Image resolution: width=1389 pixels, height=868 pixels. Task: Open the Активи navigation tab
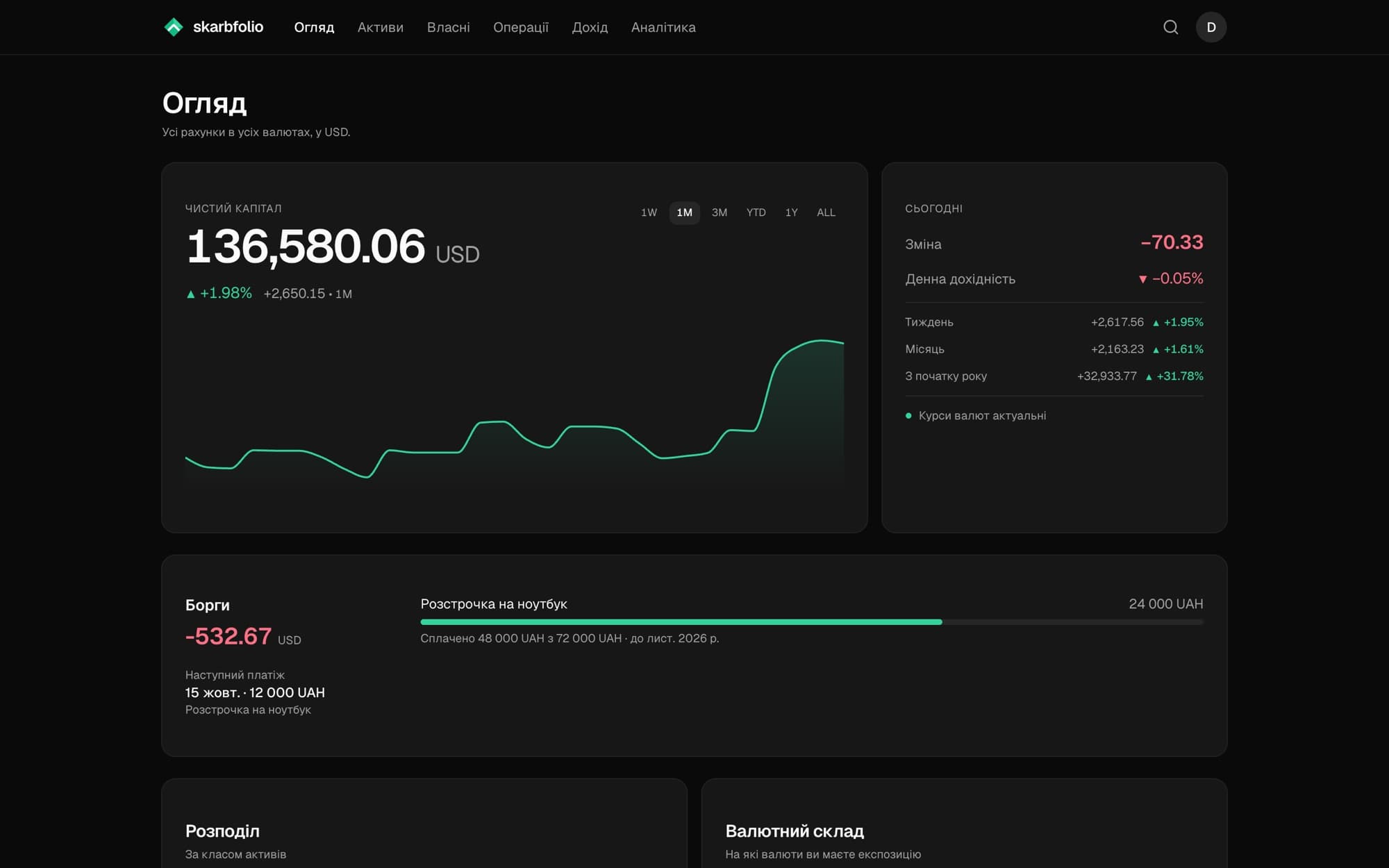[381, 27]
